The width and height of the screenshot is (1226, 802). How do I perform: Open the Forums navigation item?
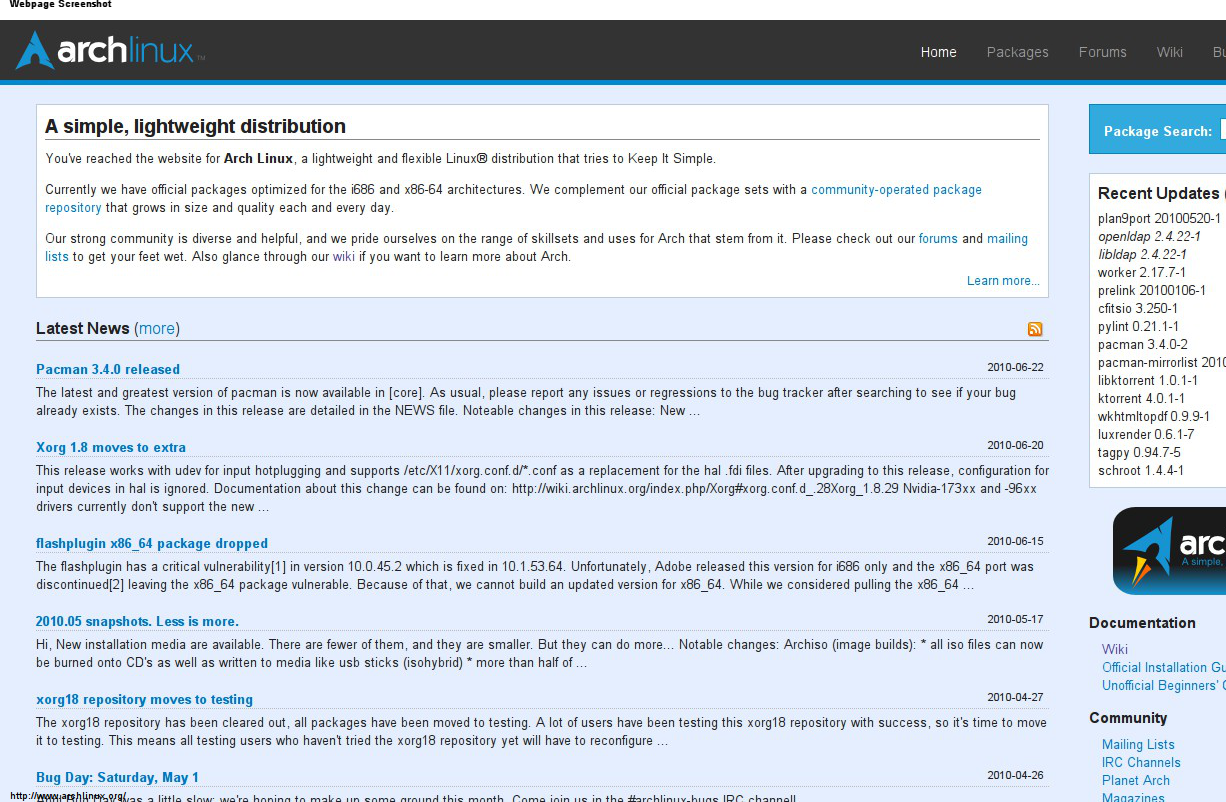(1103, 52)
